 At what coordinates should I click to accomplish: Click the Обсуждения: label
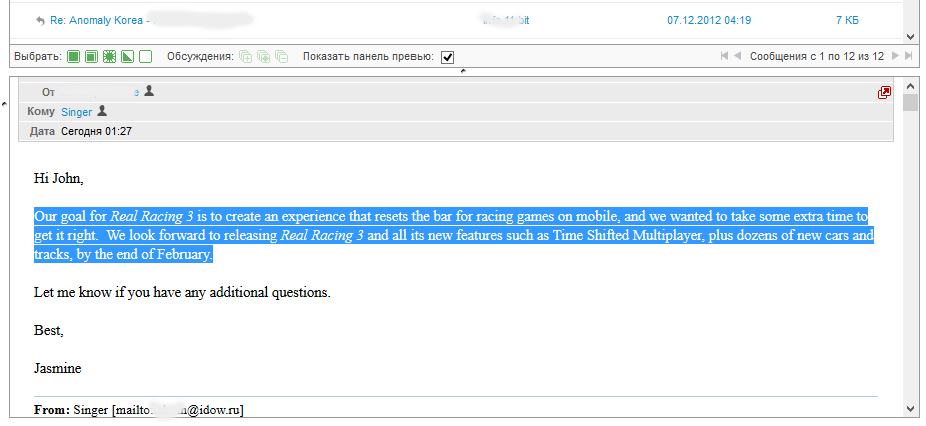tap(200, 57)
